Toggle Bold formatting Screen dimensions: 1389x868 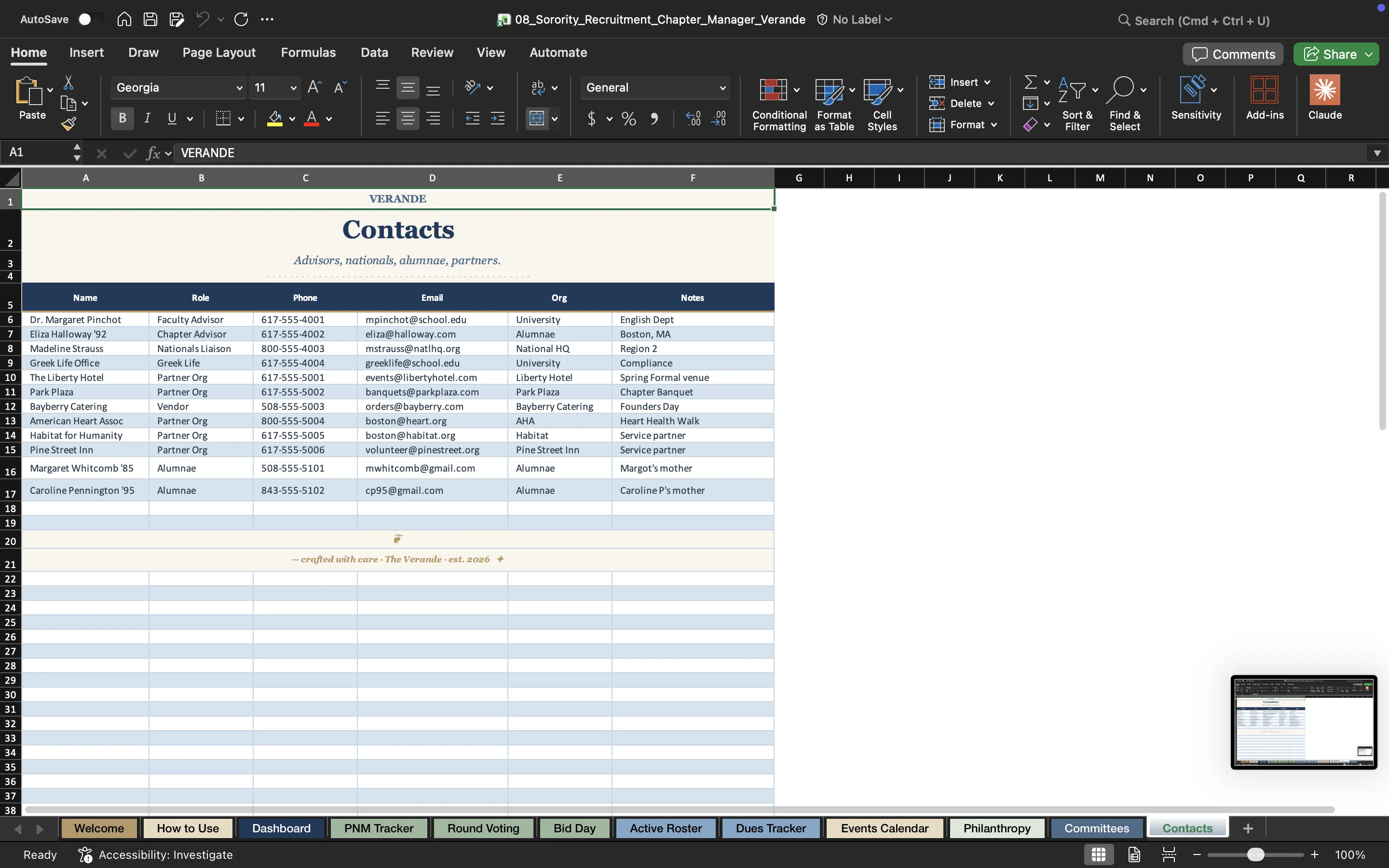tap(122, 118)
